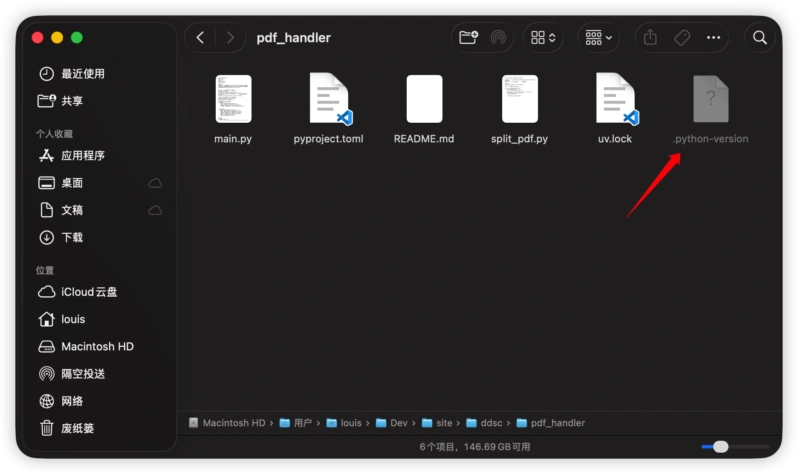Select the main.py file thumbnail
Screen dimensions: 798x474
[233, 99]
